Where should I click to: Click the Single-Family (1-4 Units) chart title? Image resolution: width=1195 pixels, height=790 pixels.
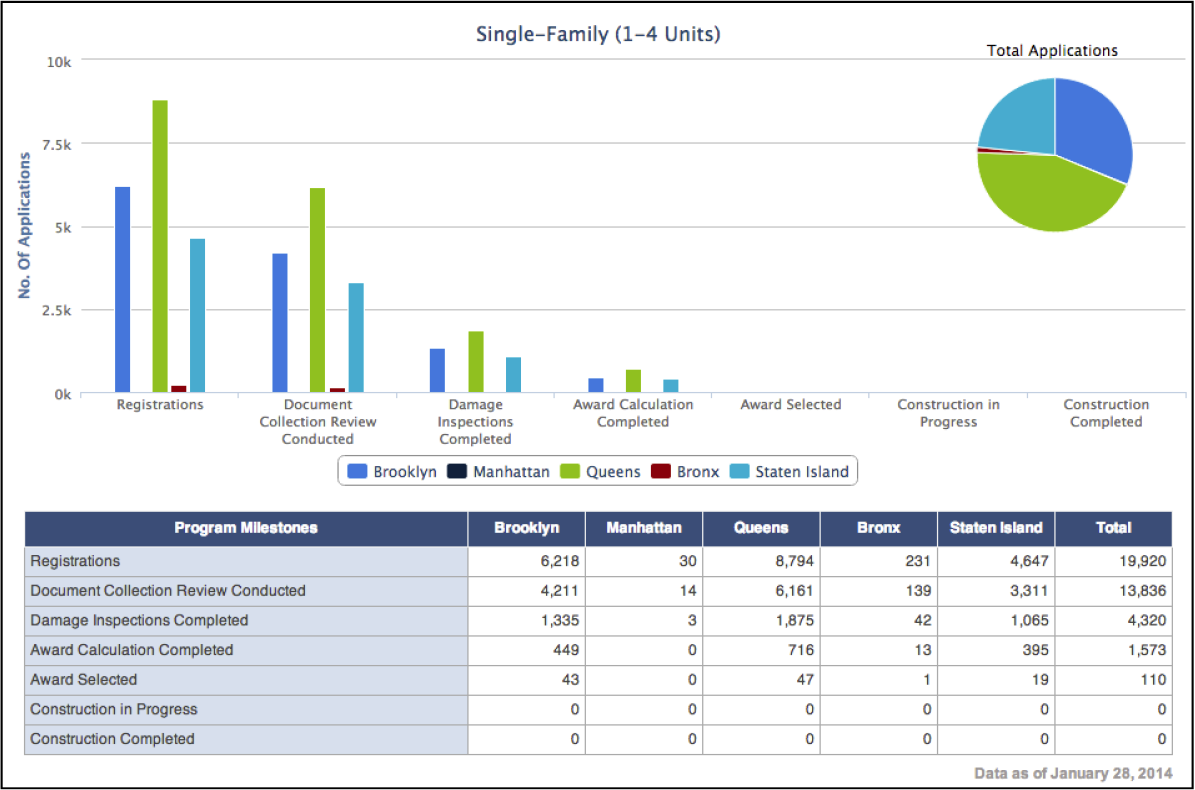(598, 34)
